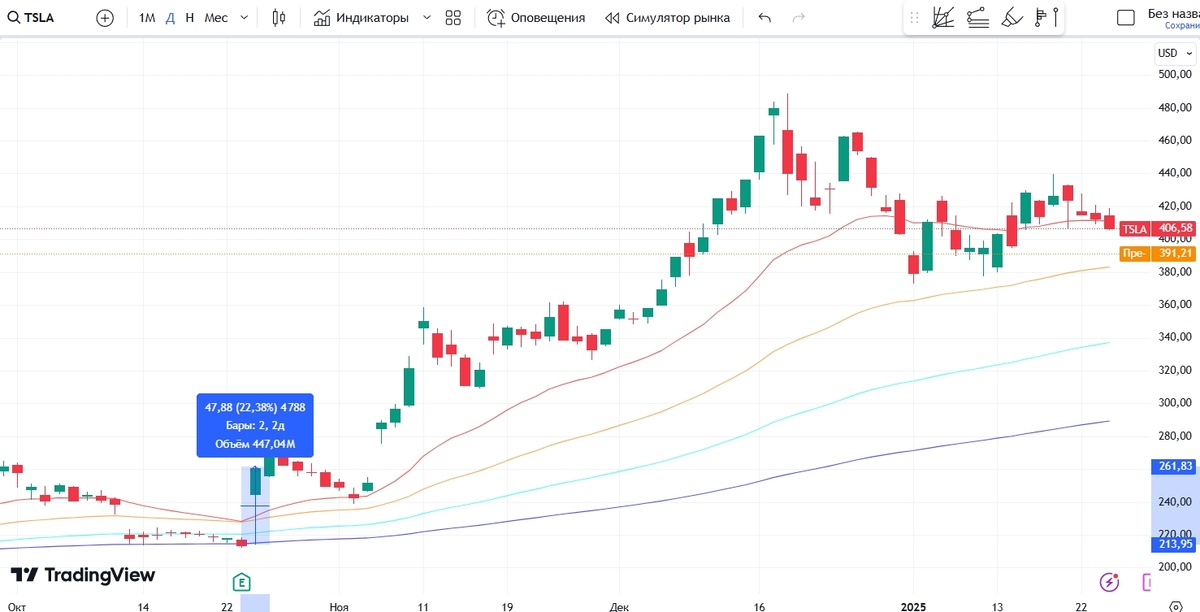Select the Gann fan drawing tool
Screen dimensions: 1200x612
pos(943,18)
